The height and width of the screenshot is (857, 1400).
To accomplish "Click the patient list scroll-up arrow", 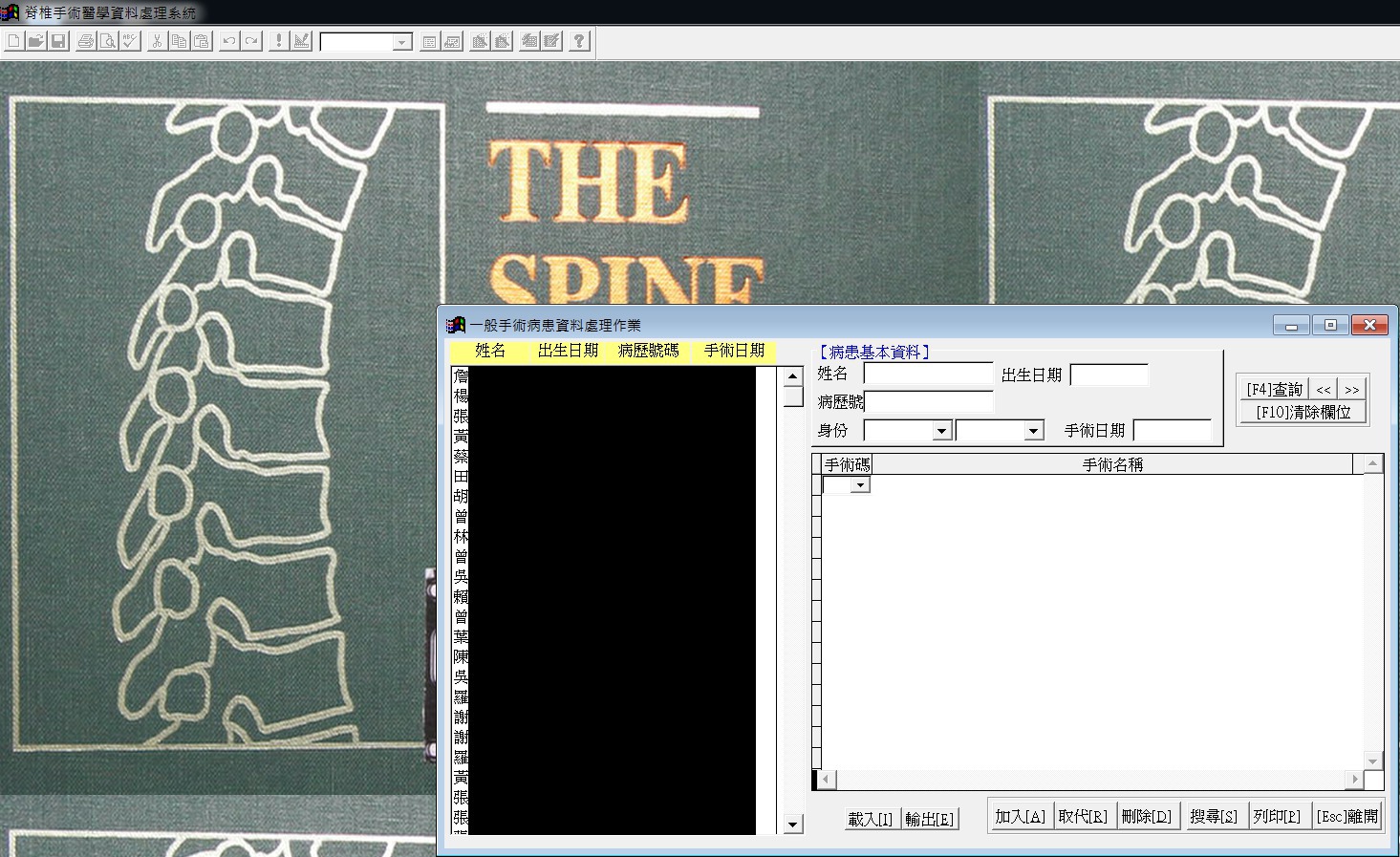I will pos(793,376).
